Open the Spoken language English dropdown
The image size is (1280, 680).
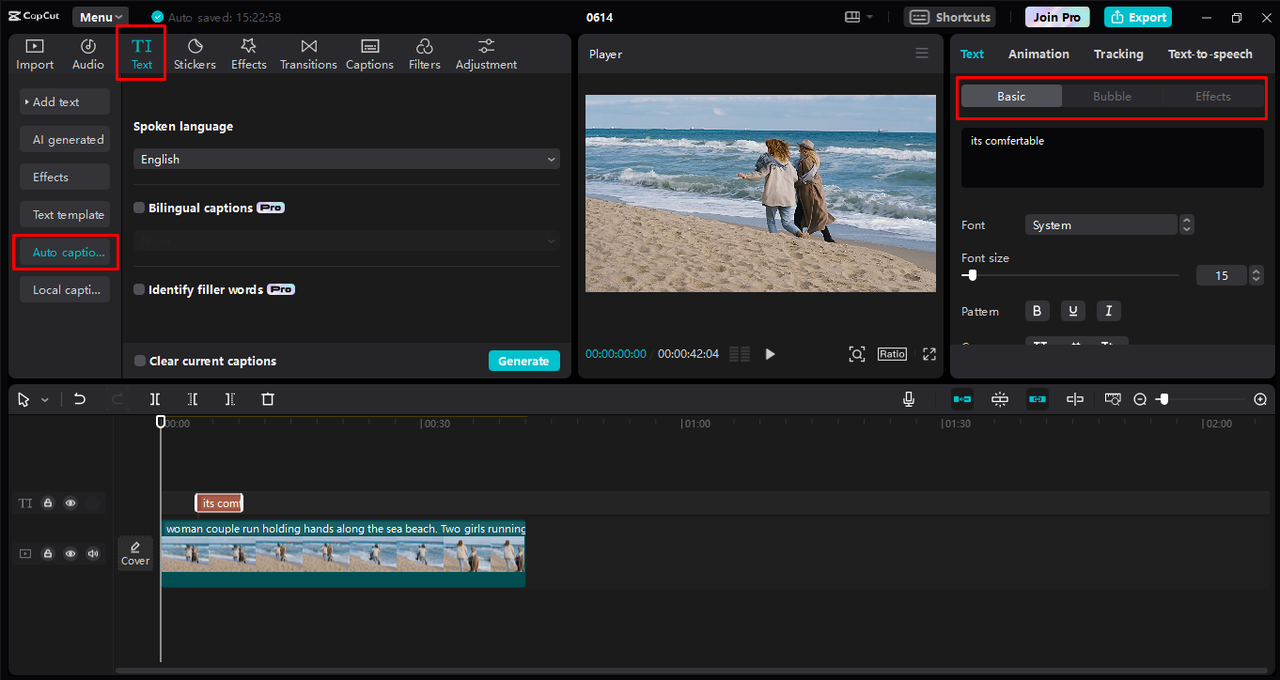(346, 159)
